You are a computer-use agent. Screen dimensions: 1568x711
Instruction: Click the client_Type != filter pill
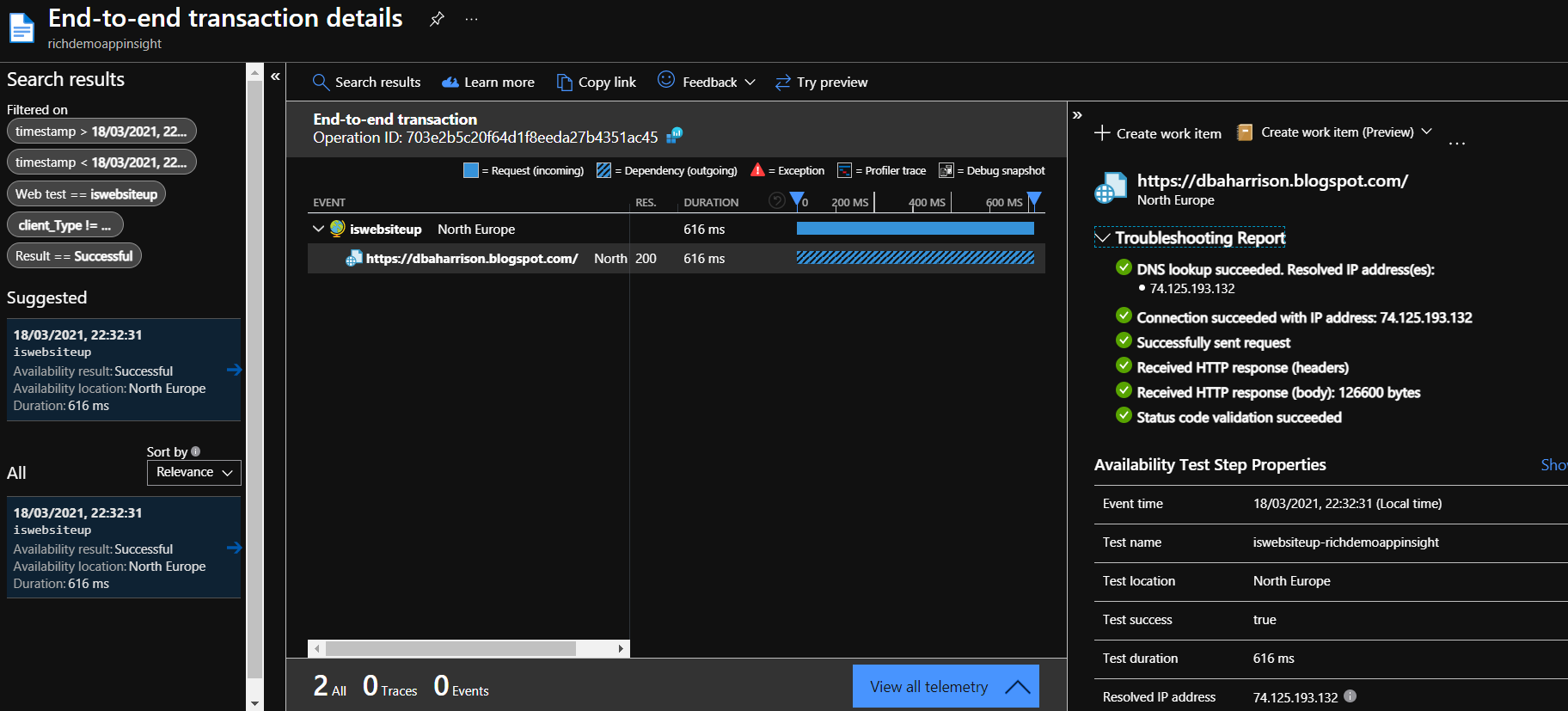(65, 225)
